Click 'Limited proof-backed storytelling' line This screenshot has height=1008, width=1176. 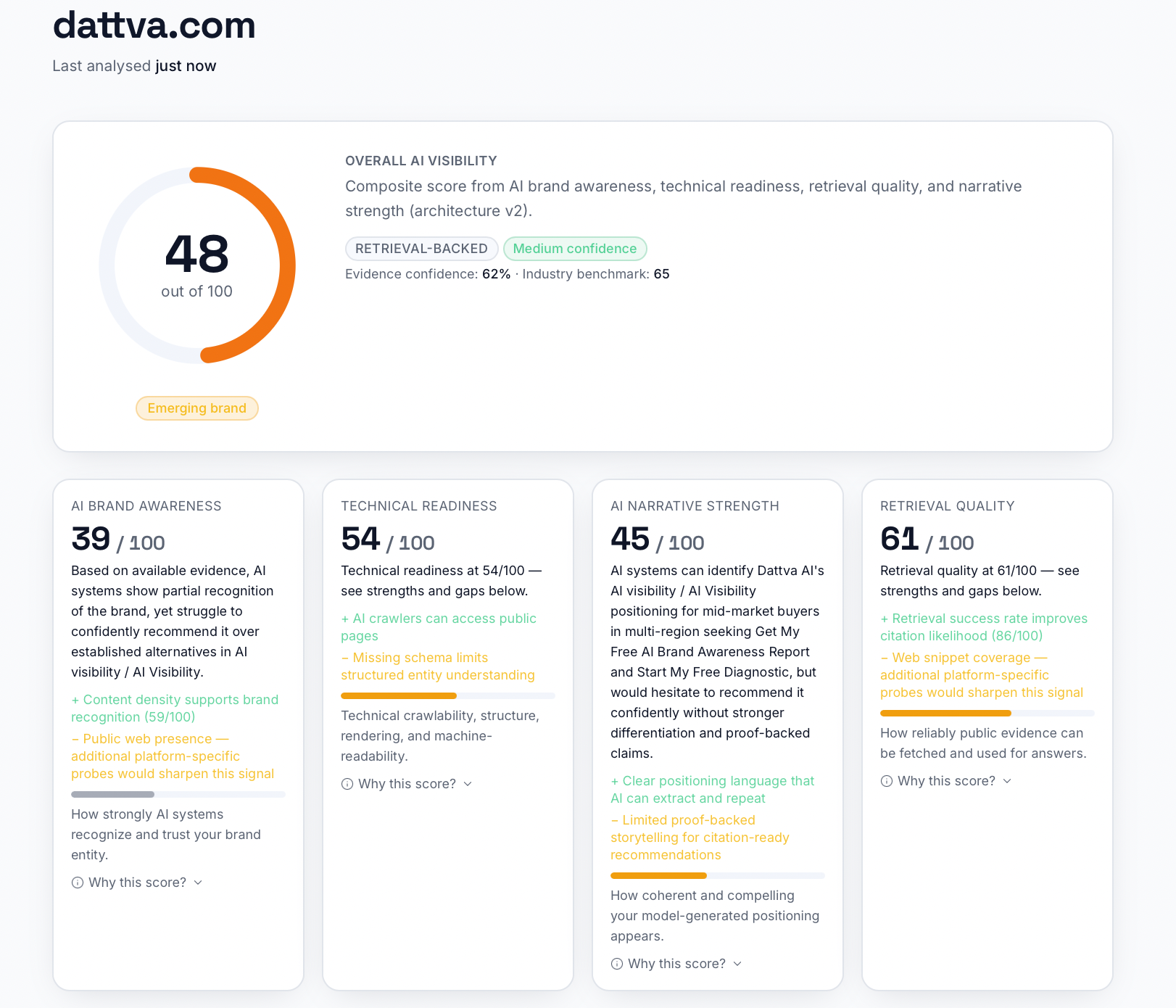[x=700, y=838]
